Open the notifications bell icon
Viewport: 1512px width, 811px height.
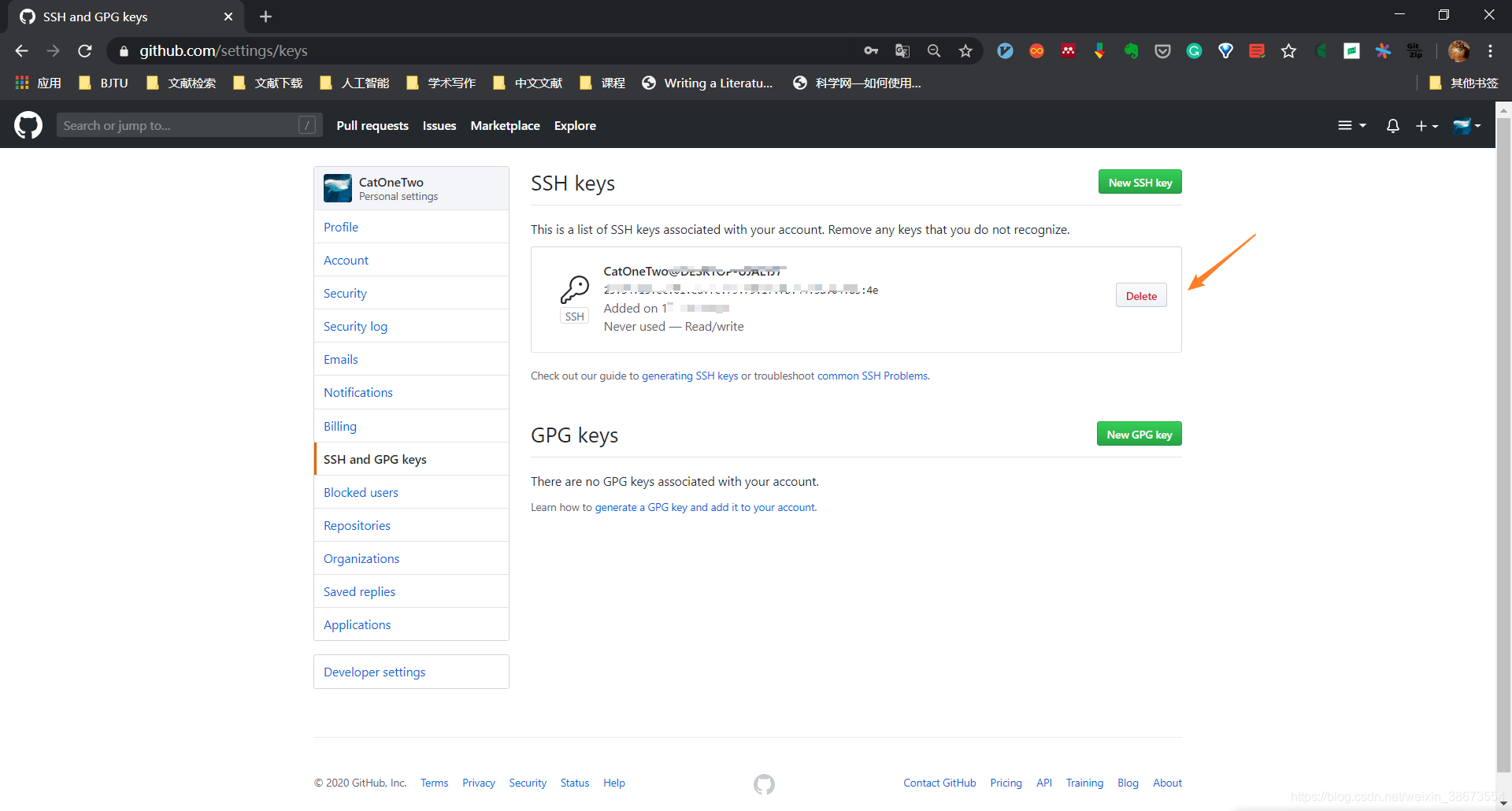pyautogui.click(x=1392, y=126)
